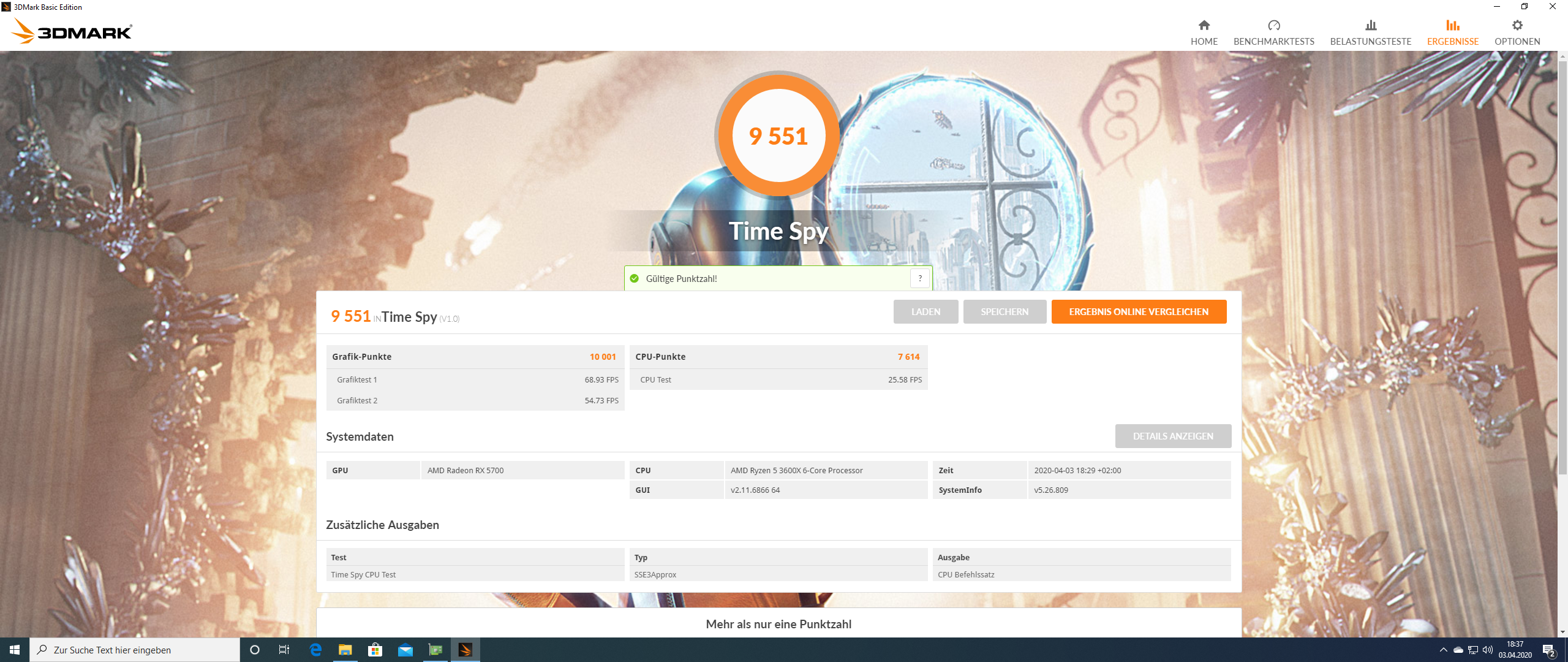
Task: Click Ergebnis online vergleichen button
Action: pos(1139,311)
